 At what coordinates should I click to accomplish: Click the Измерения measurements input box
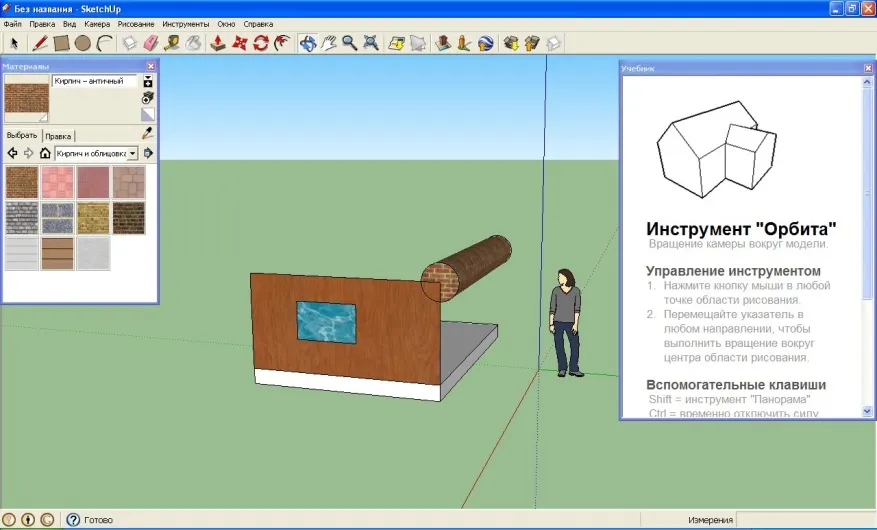pos(805,520)
